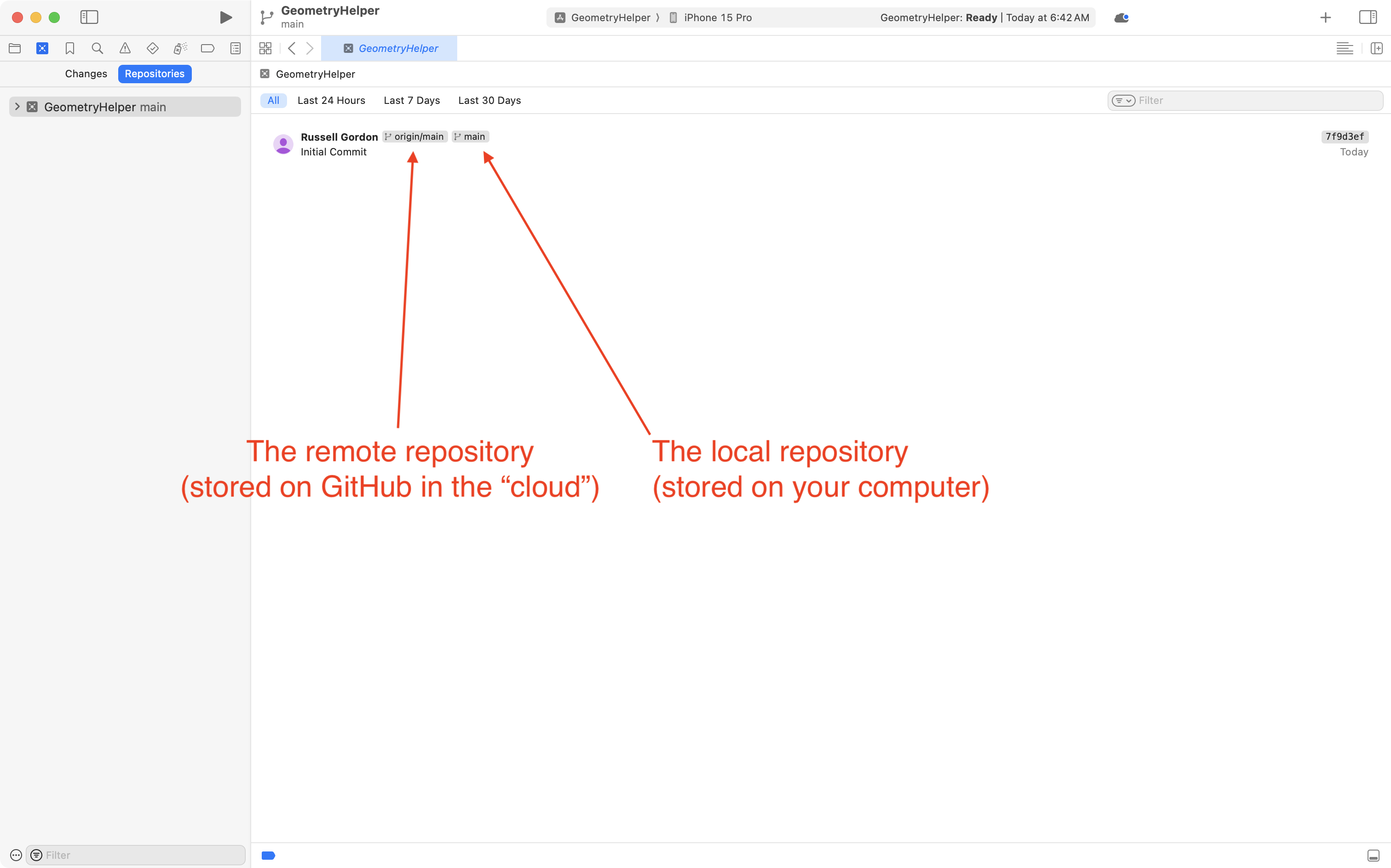Select the Last 7 Days filter tab

(411, 100)
